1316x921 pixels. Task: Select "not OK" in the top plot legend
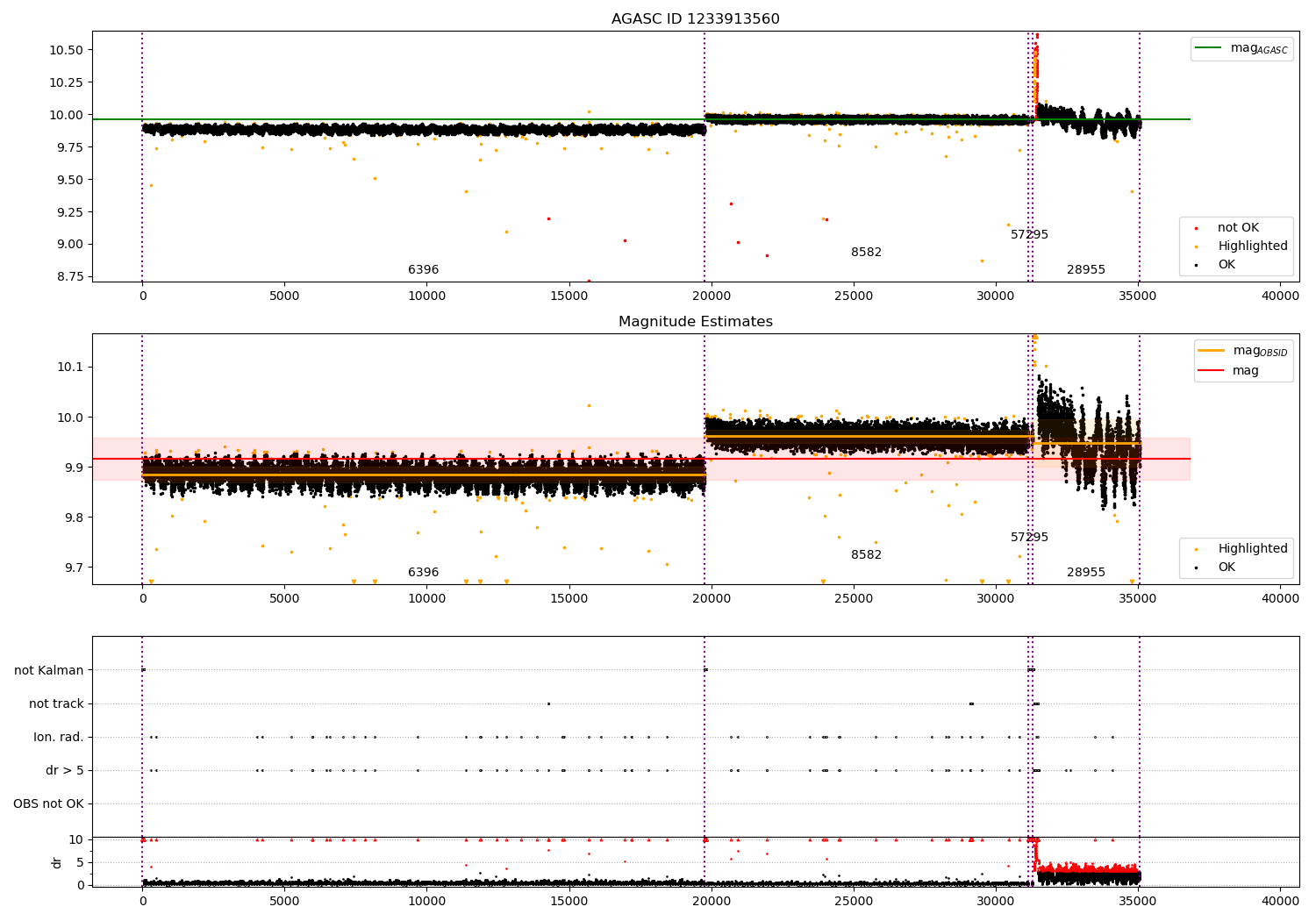click(1238, 228)
